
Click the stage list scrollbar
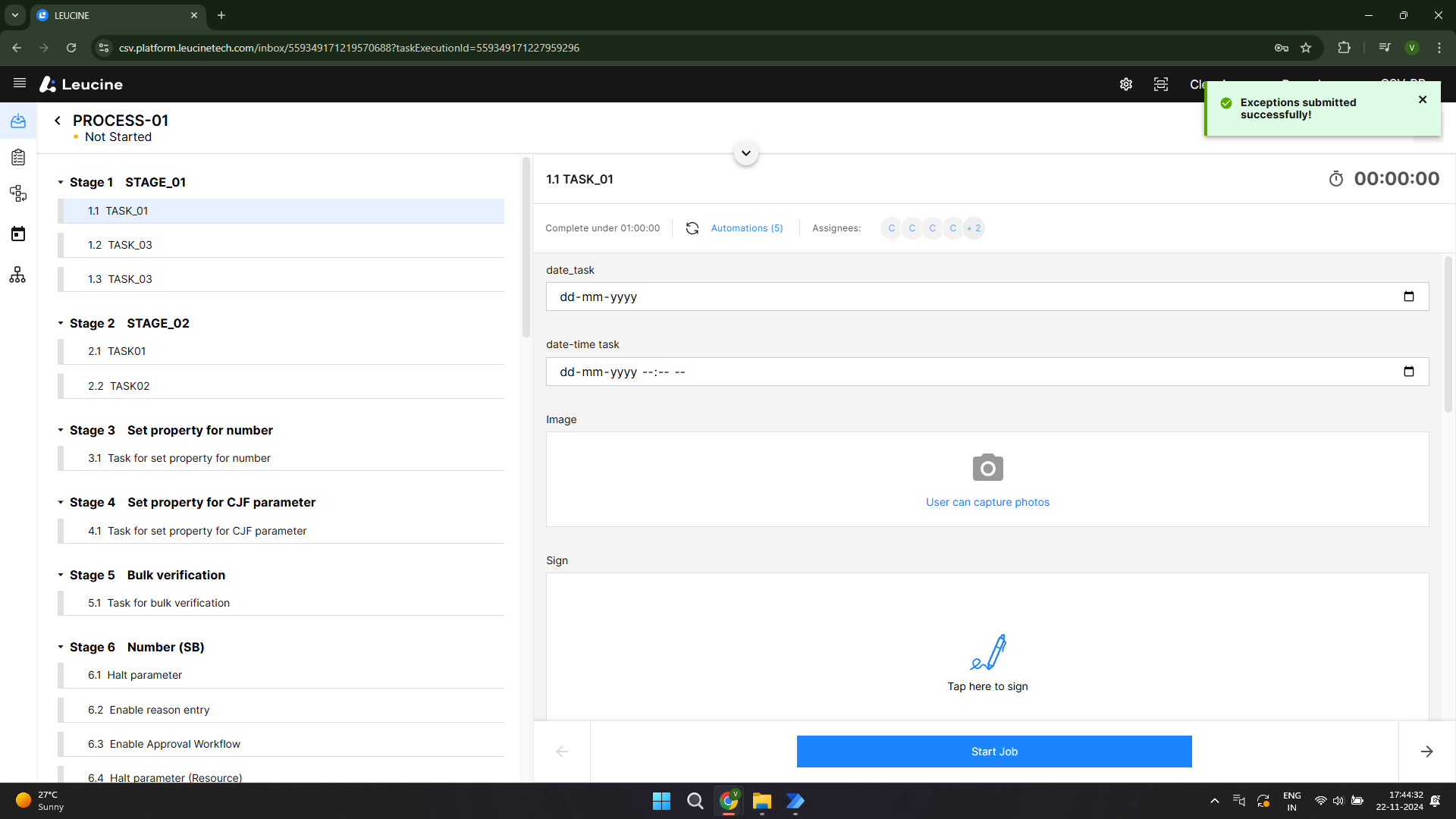(x=526, y=247)
